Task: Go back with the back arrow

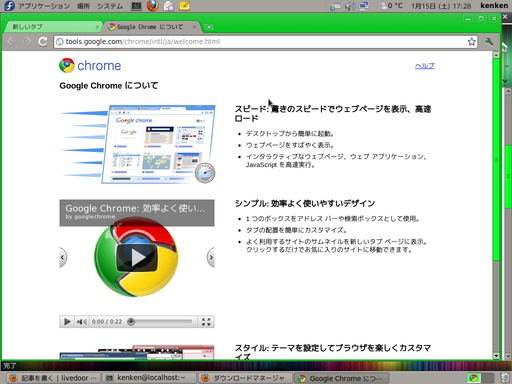Action: tap(12, 41)
